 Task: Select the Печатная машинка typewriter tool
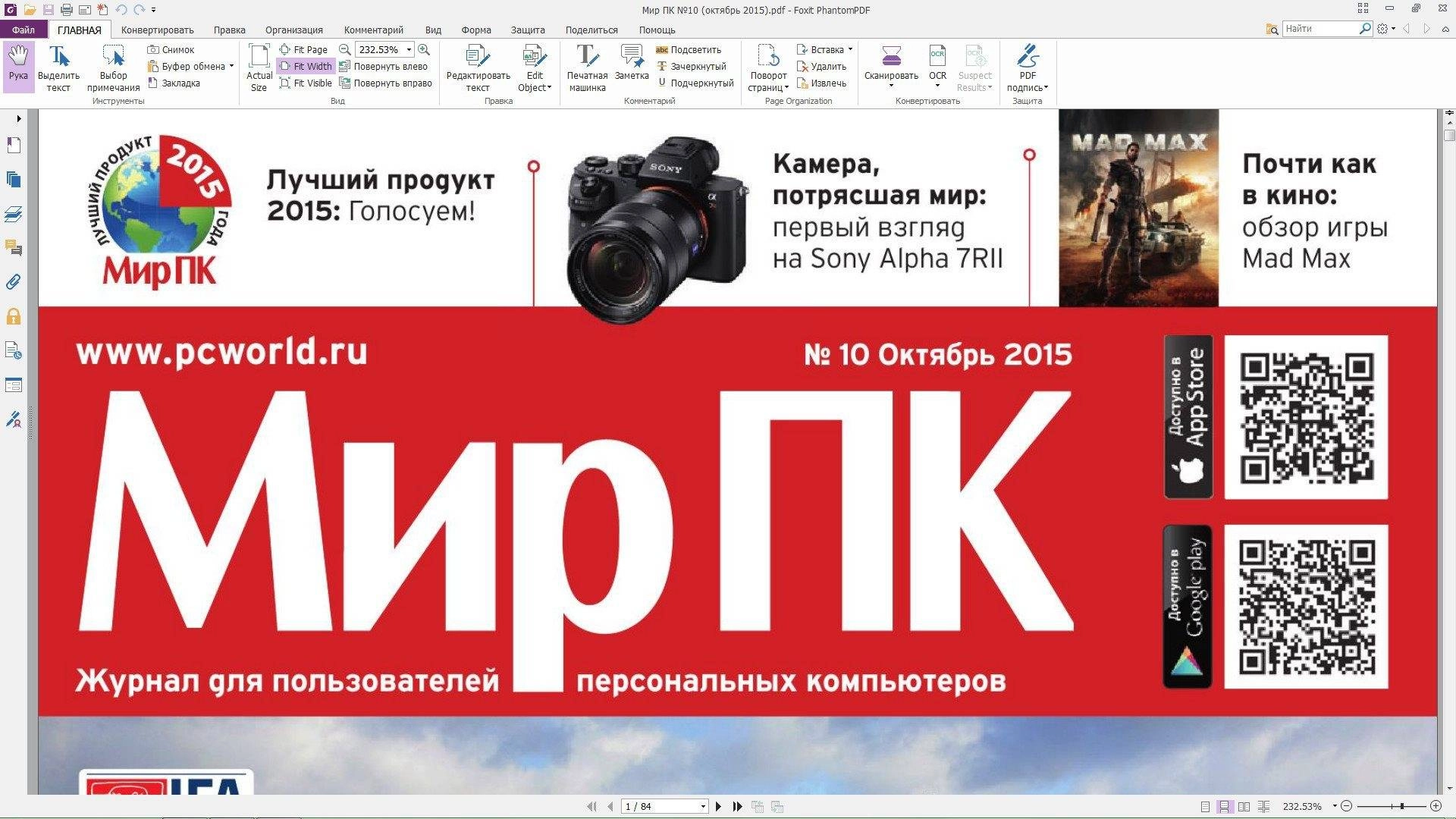coord(587,68)
